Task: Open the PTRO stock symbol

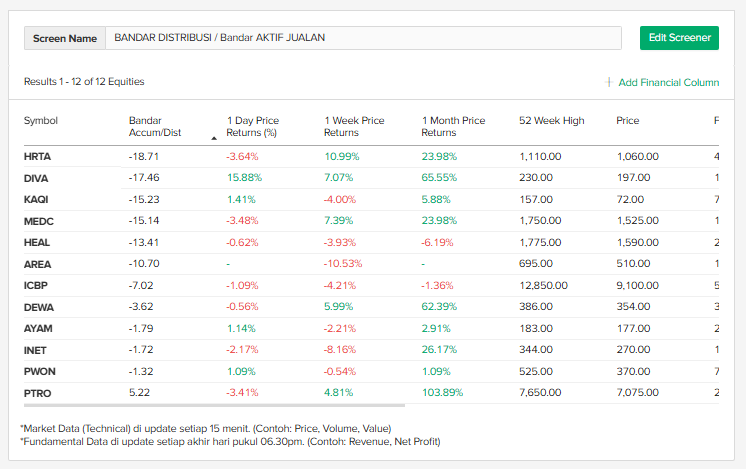Action: pyautogui.click(x=38, y=393)
